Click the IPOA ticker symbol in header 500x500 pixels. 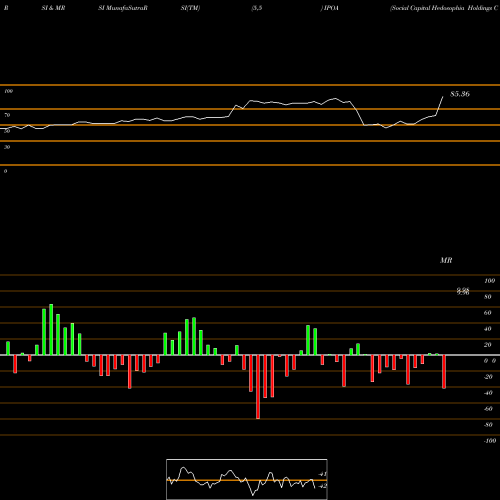(x=331, y=8)
